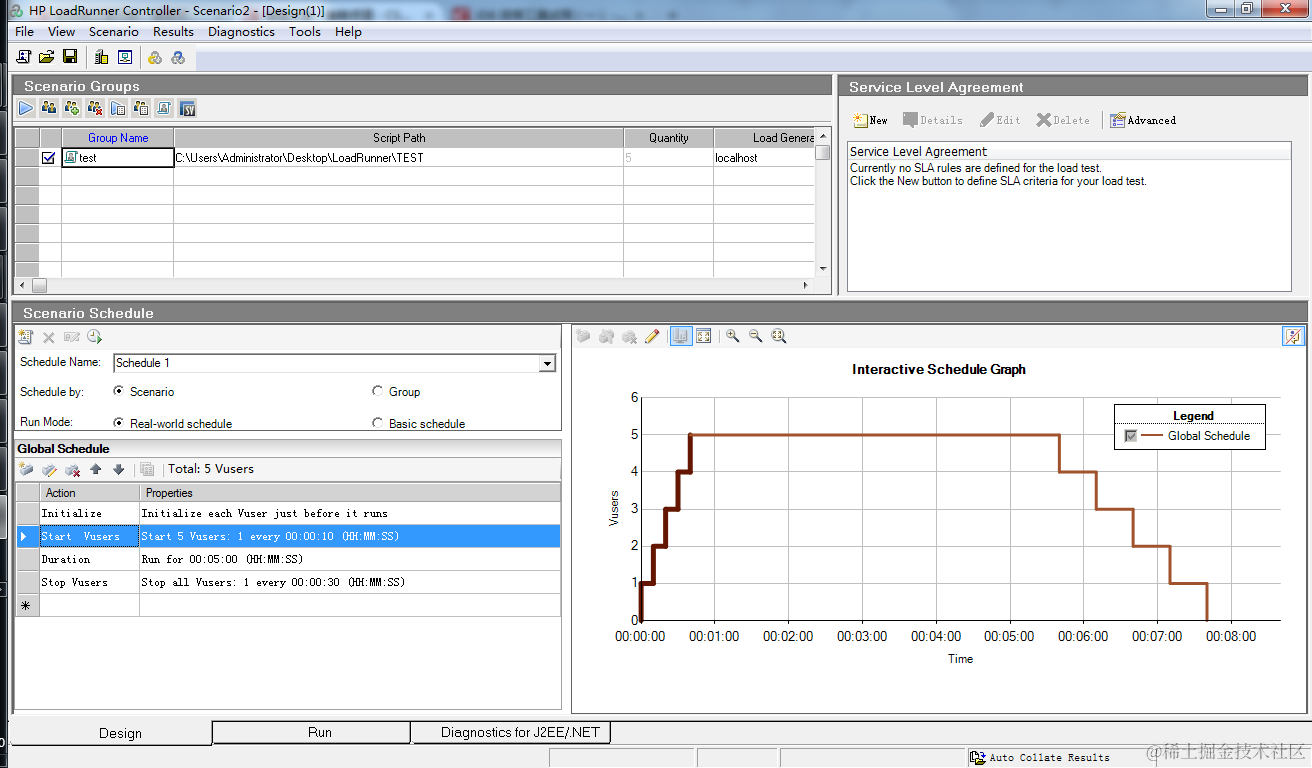The height and width of the screenshot is (768, 1312).
Task: Move action up with the up arrow icon
Action: pos(96,469)
